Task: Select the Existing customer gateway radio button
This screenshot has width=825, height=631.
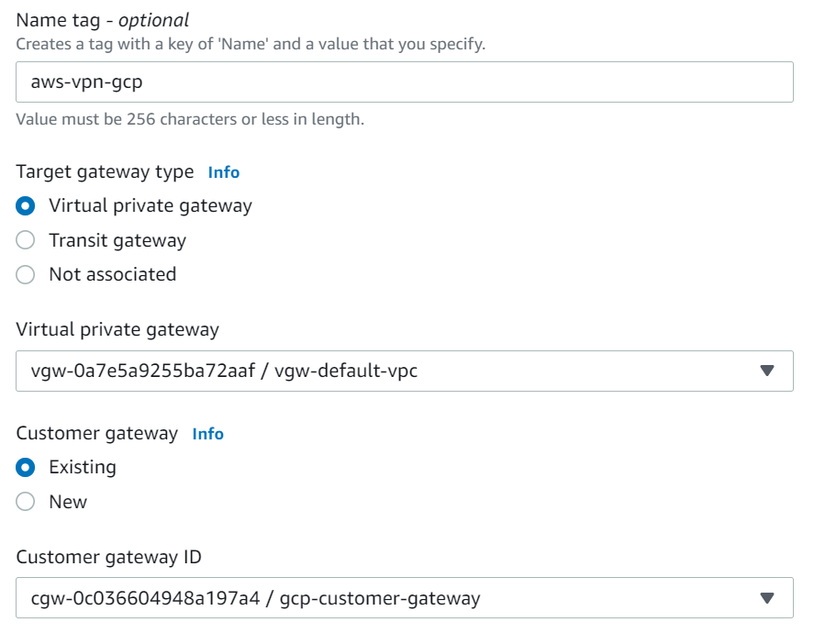Action: [x=27, y=467]
